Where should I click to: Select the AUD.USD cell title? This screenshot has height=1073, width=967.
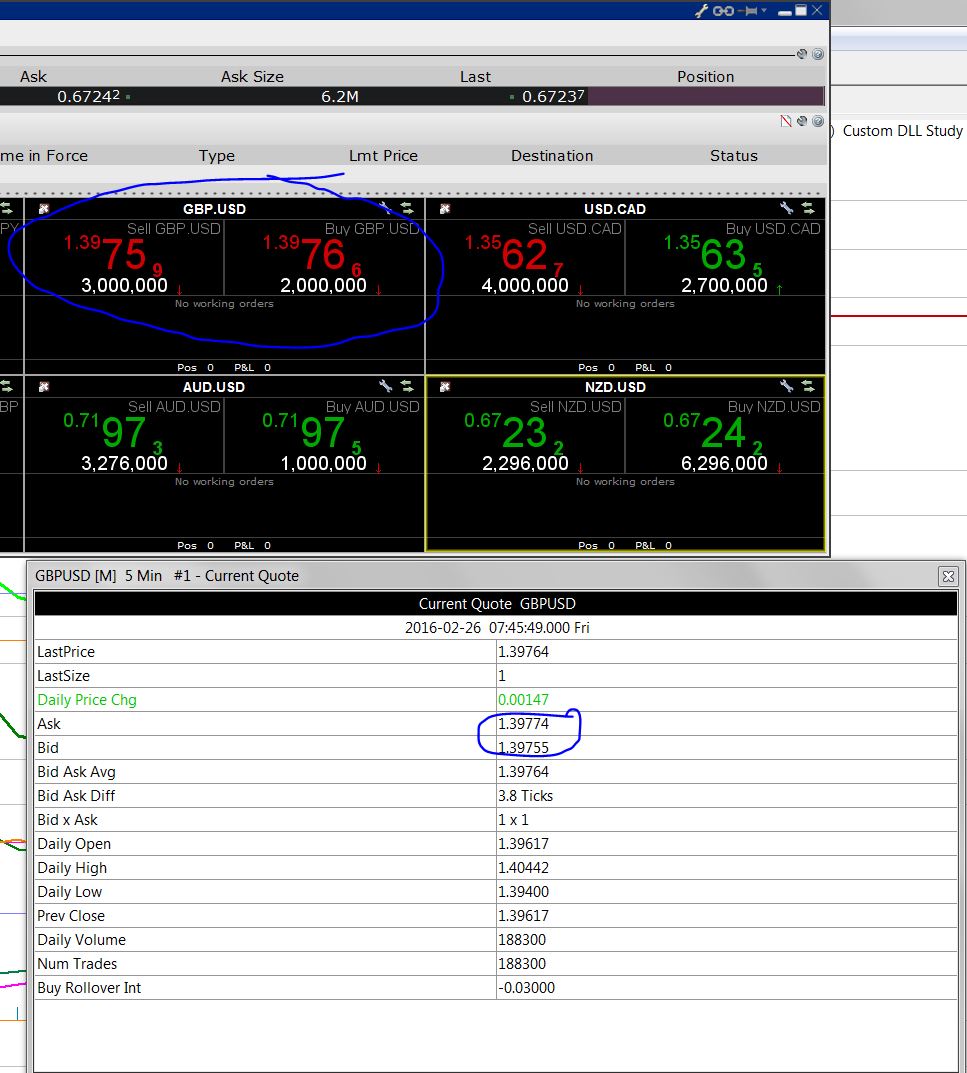pos(214,387)
